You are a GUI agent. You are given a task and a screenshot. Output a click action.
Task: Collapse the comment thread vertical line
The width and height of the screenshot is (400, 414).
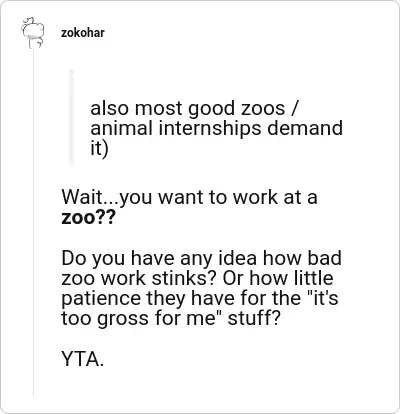(x=33, y=223)
